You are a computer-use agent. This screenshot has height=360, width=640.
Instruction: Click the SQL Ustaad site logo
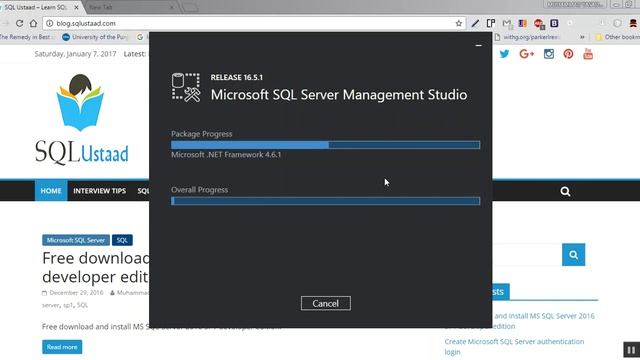pyautogui.click(x=82, y=119)
